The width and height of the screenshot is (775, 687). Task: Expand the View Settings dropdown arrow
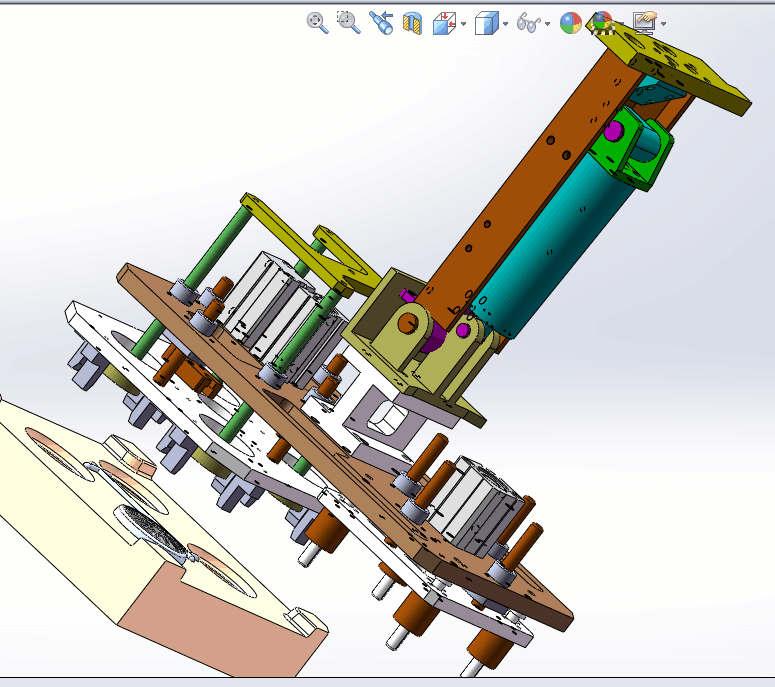[x=663, y=24]
